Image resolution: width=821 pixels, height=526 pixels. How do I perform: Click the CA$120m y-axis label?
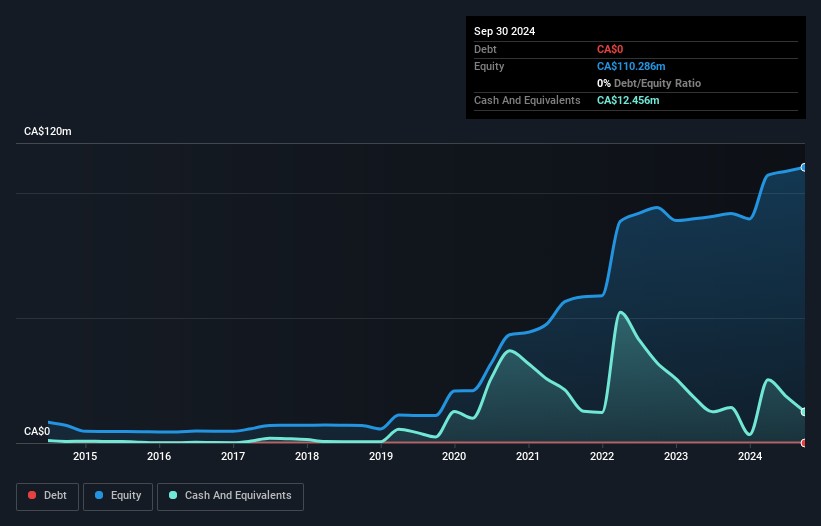point(48,132)
